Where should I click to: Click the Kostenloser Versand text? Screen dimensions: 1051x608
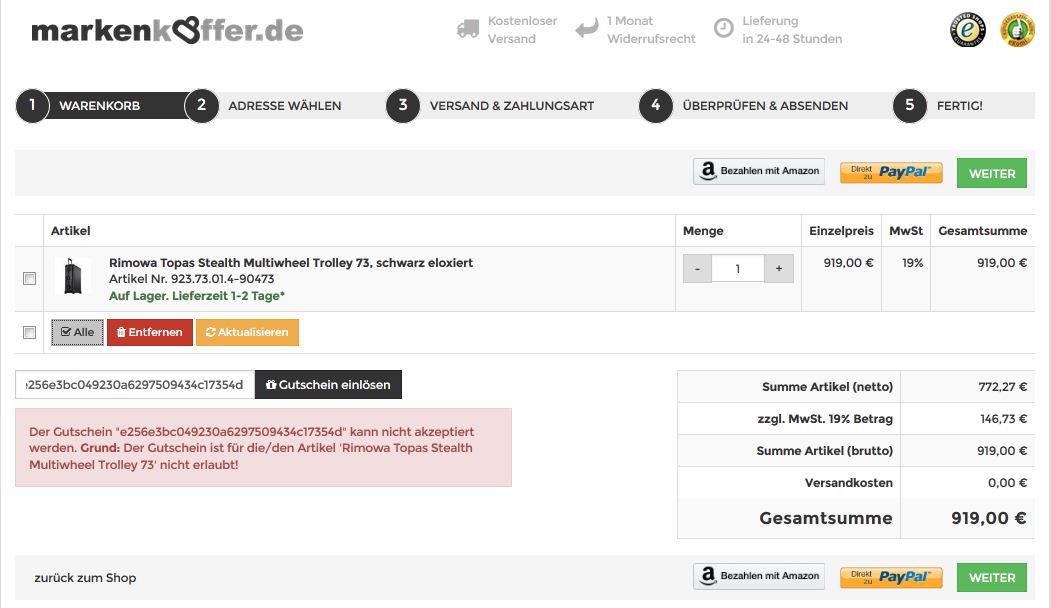coord(522,29)
